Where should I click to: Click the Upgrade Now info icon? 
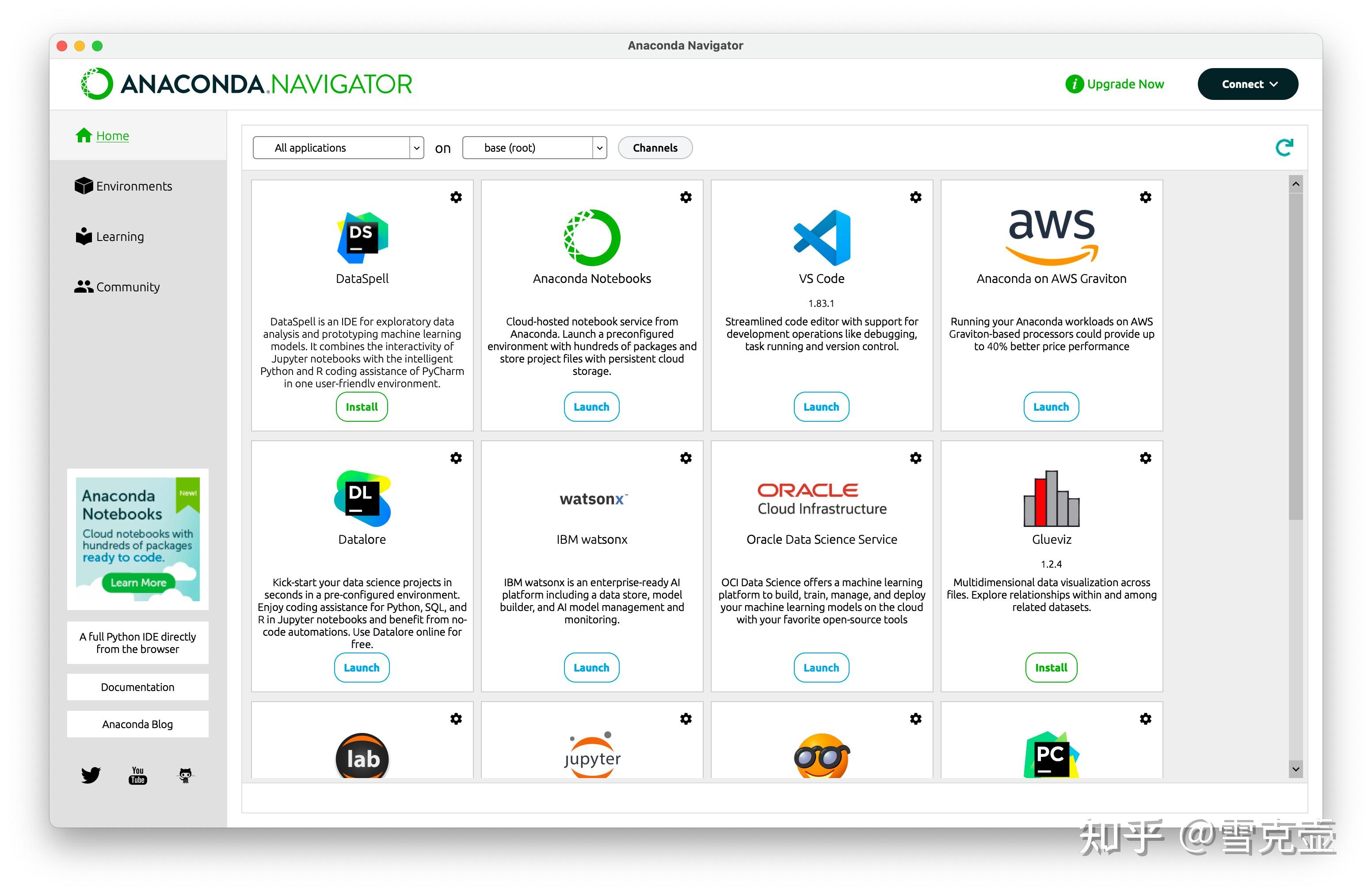point(1074,84)
